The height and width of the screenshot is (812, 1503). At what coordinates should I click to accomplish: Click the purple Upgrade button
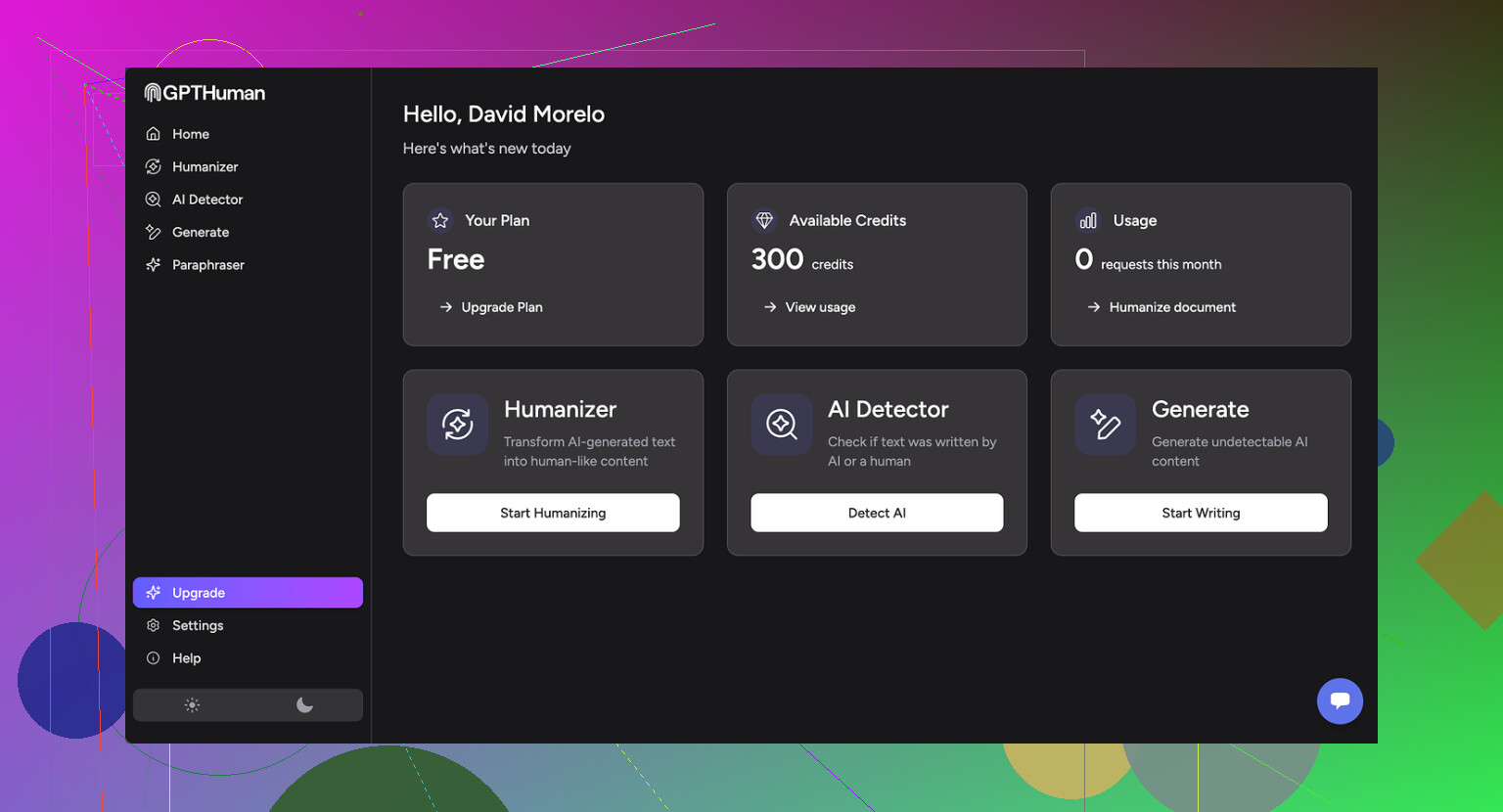coord(248,593)
